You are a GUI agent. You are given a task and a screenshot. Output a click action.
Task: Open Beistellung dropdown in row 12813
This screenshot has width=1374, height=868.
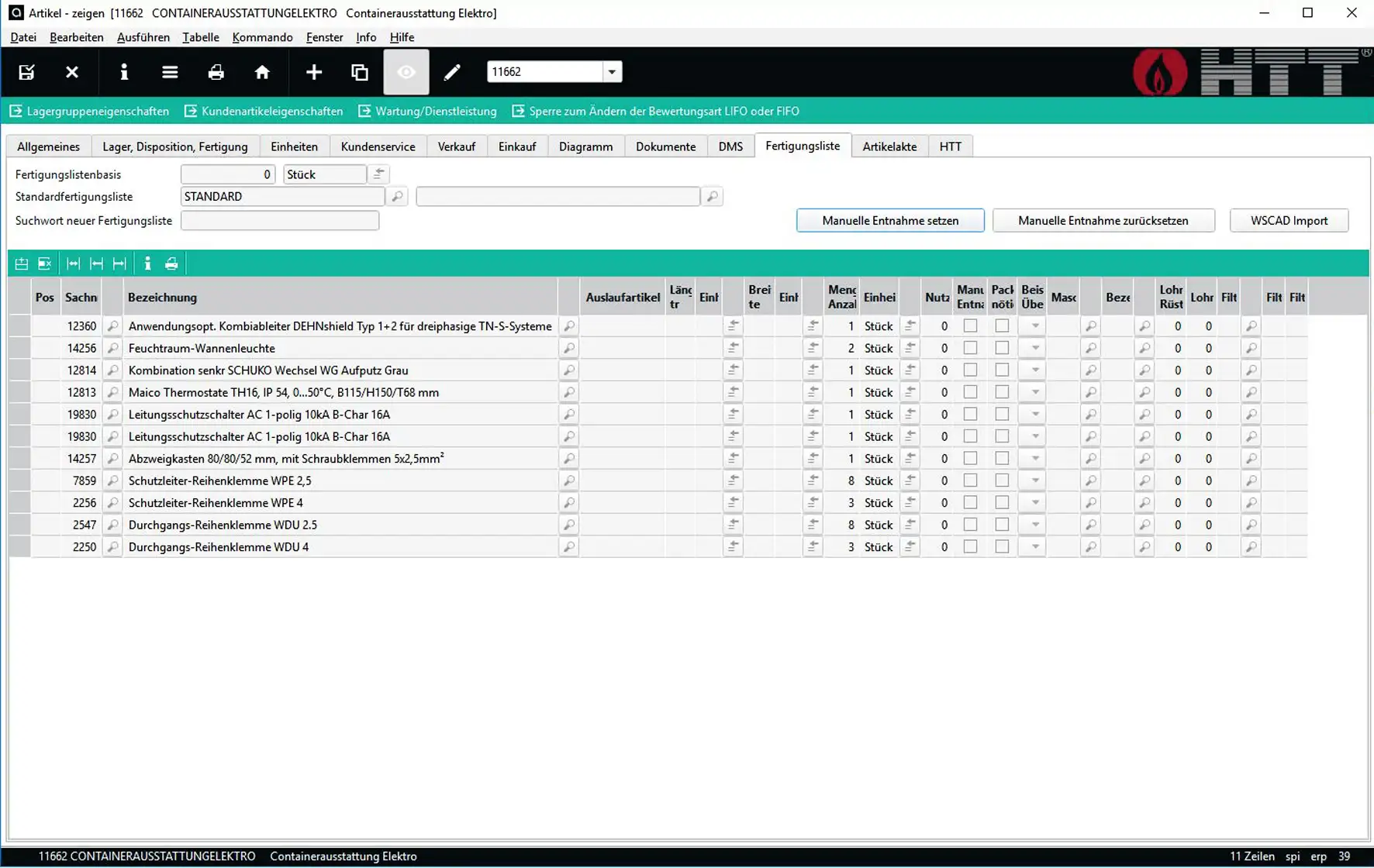(1034, 392)
